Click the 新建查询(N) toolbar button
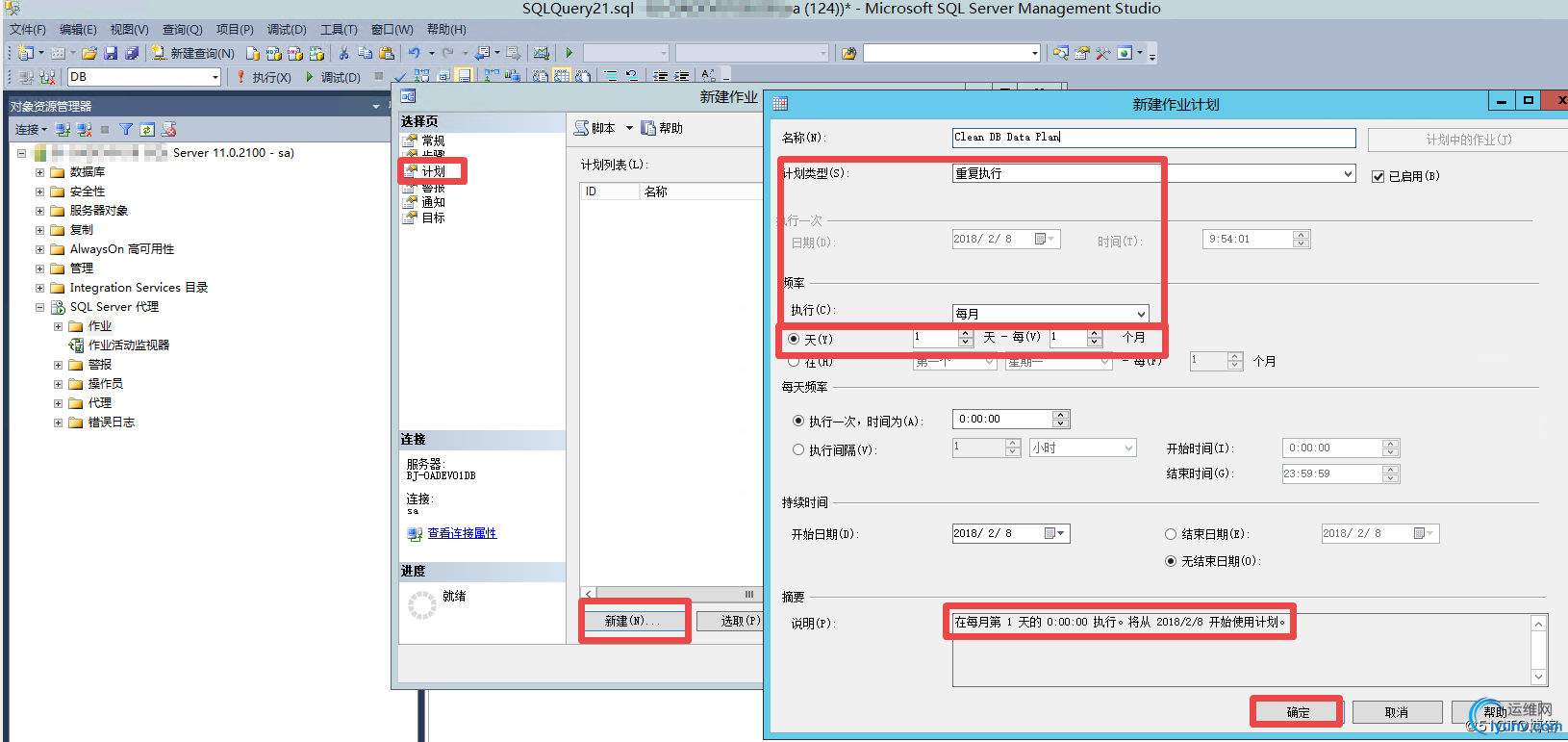 tap(192, 53)
